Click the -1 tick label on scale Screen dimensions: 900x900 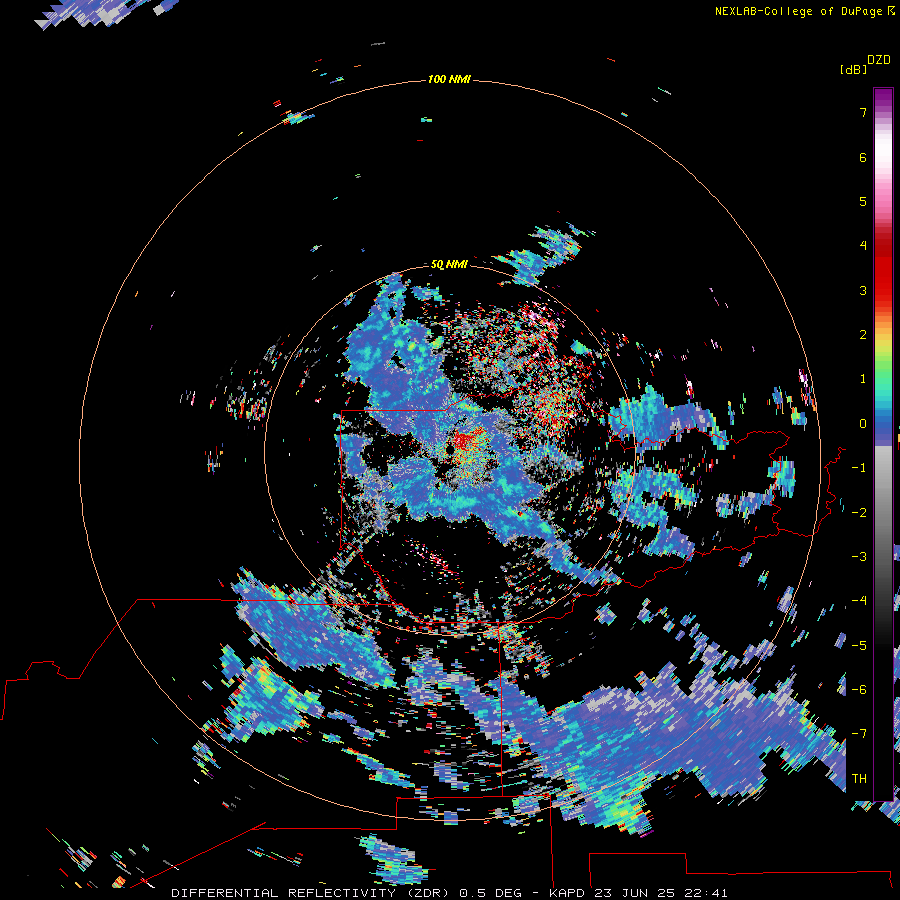[859, 468]
